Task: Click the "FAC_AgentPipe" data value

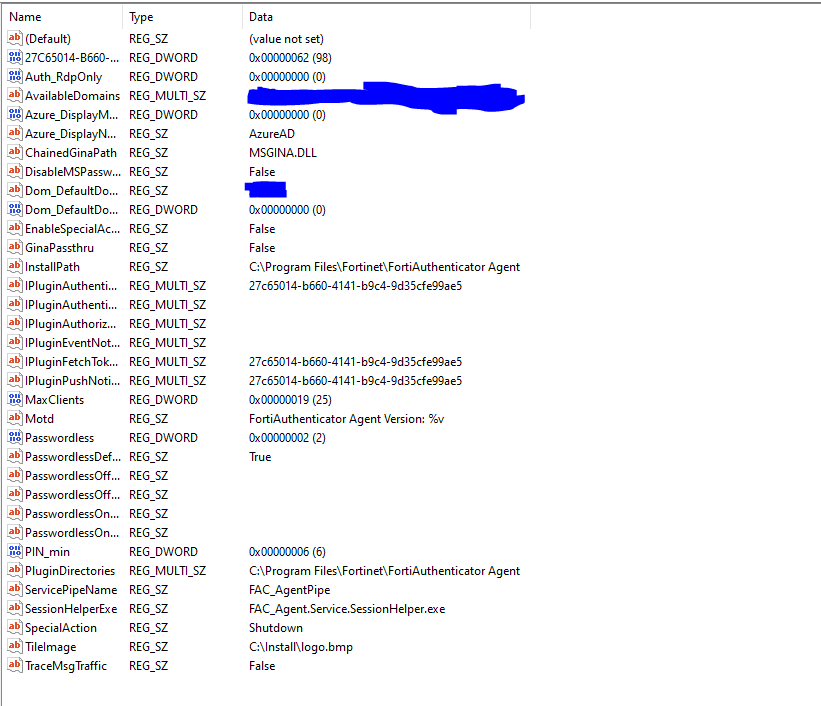Action: pos(290,590)
